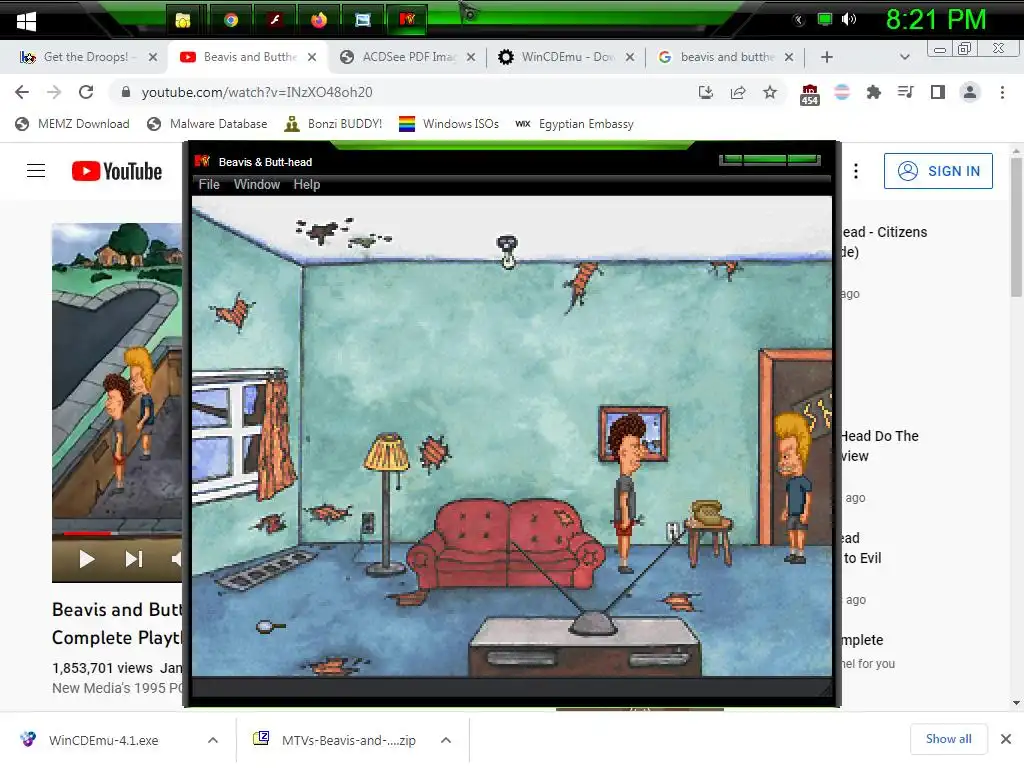Click the telephone on the side table
Image resolution: width=1024 pixels, height=768 pixels.
pos(707,511)
